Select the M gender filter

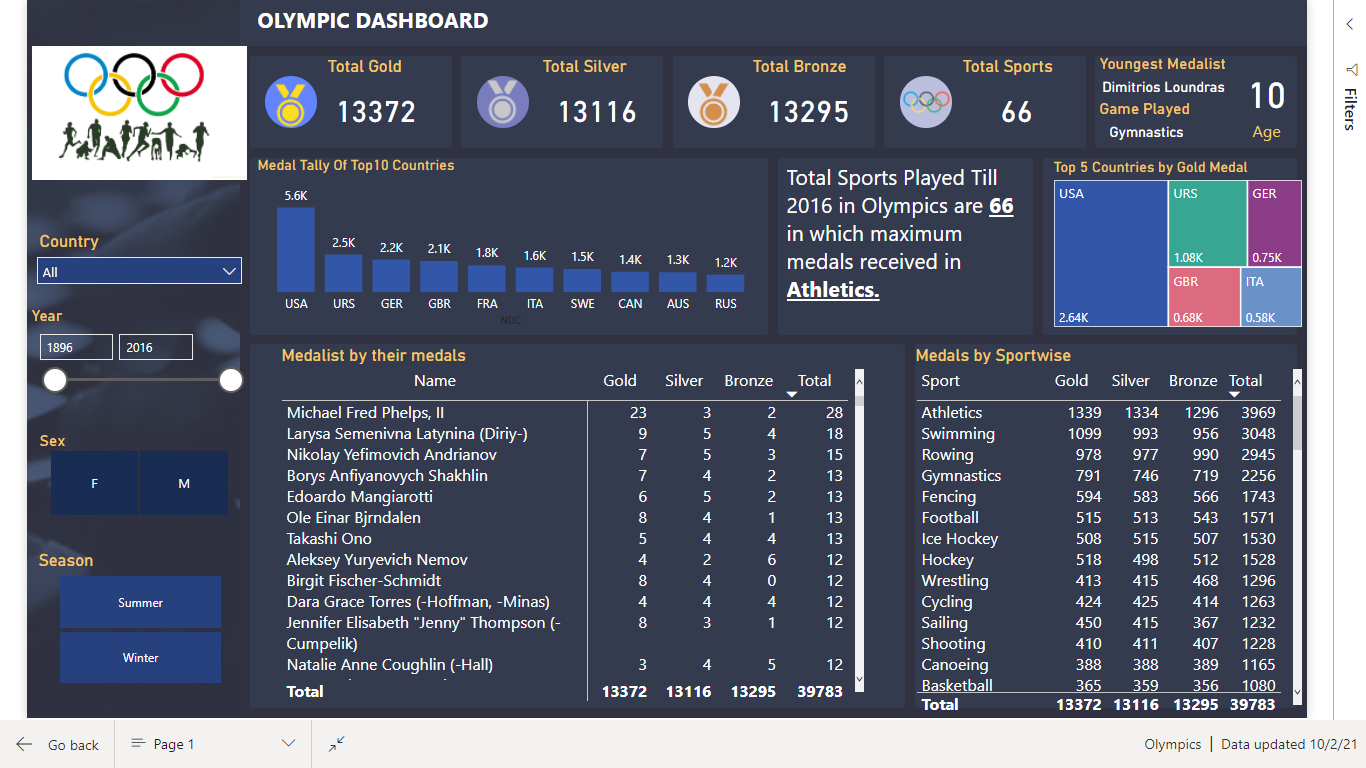pyautogui.click(x=183, y=483)
